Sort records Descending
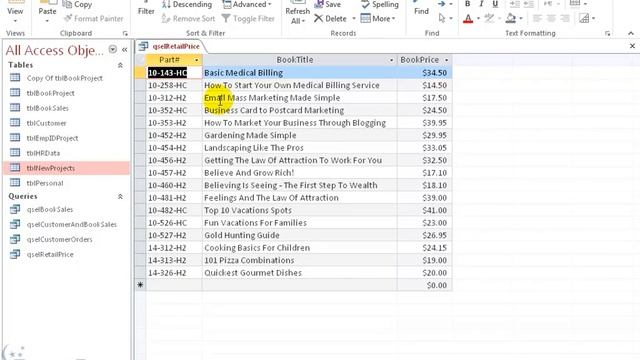The height and width of the screenshot is (360, 640). (x=187, y=4)
